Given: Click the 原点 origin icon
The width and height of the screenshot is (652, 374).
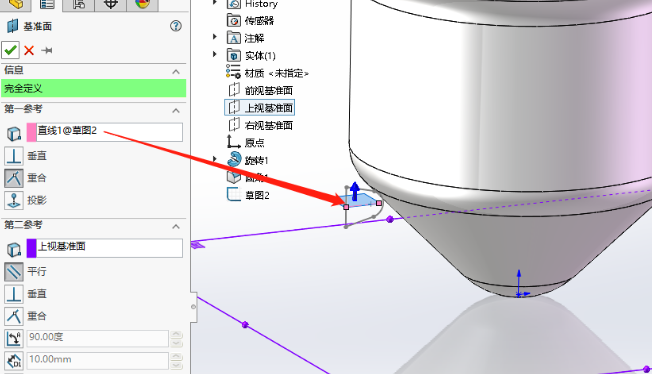Looking at the screenshot, I should point(233,142).
